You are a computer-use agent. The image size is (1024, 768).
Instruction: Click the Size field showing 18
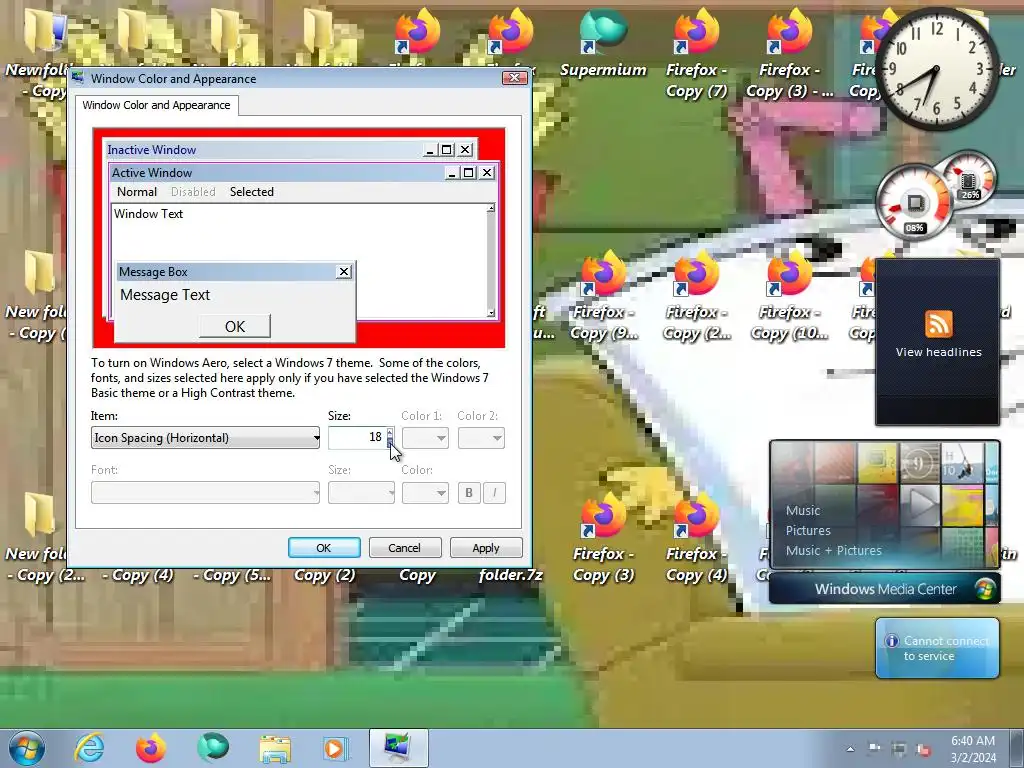[357, 438]
